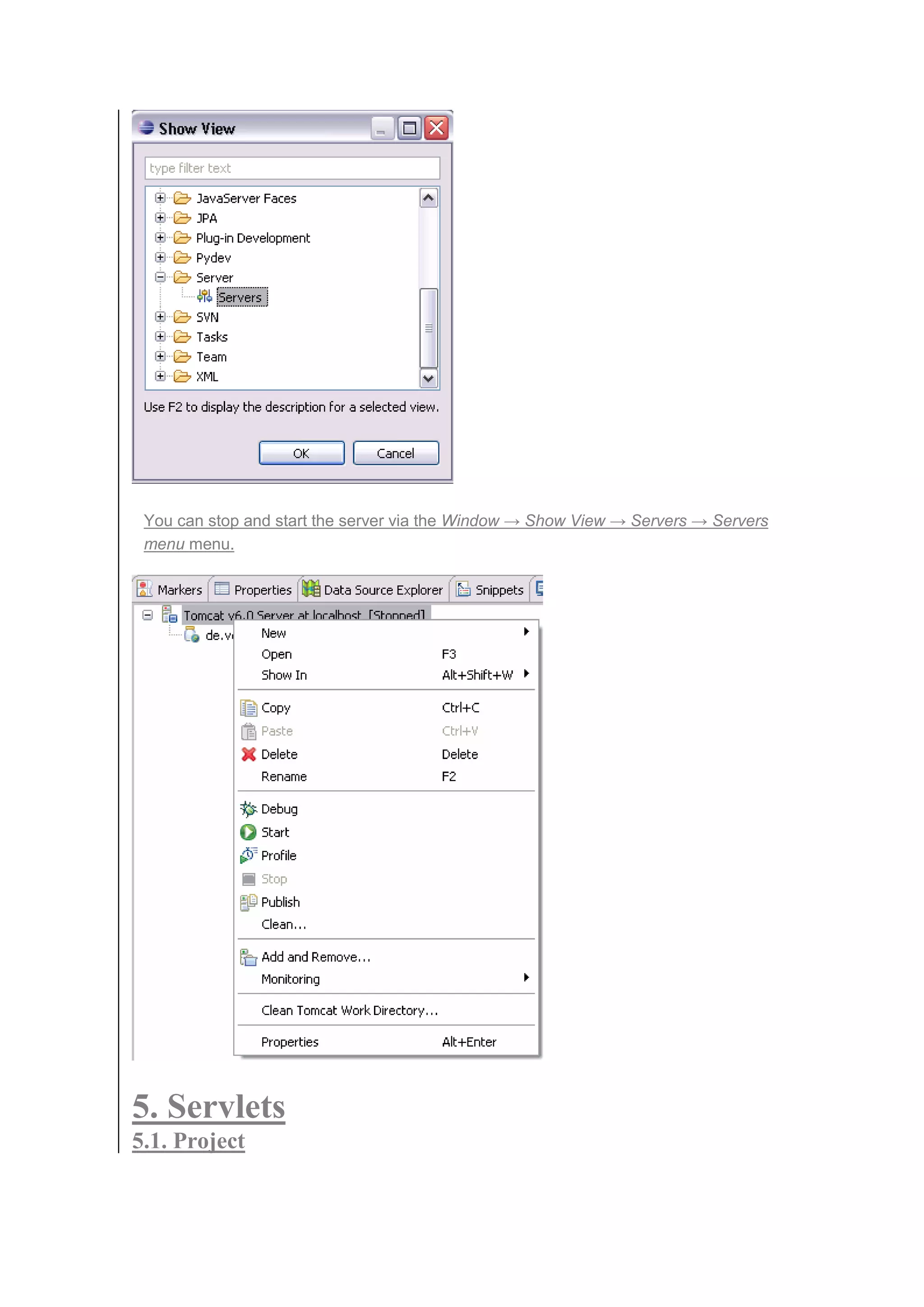Click the green Start server icon
The image size is (924, 1307).
248,832
